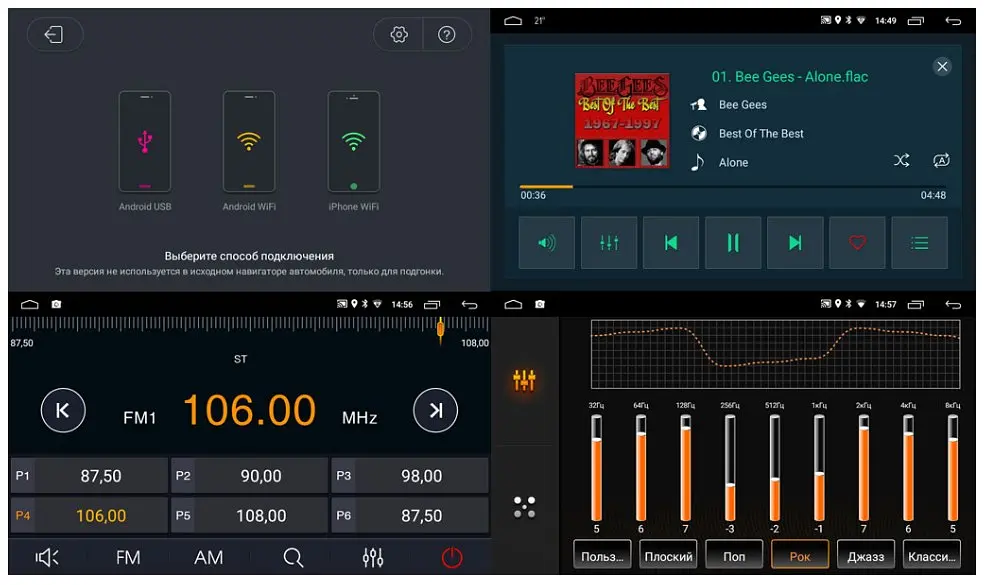Click the help question mark icon
Viewport: 984px width, 585px height.
pyautogui.click(x=447, y=35)
